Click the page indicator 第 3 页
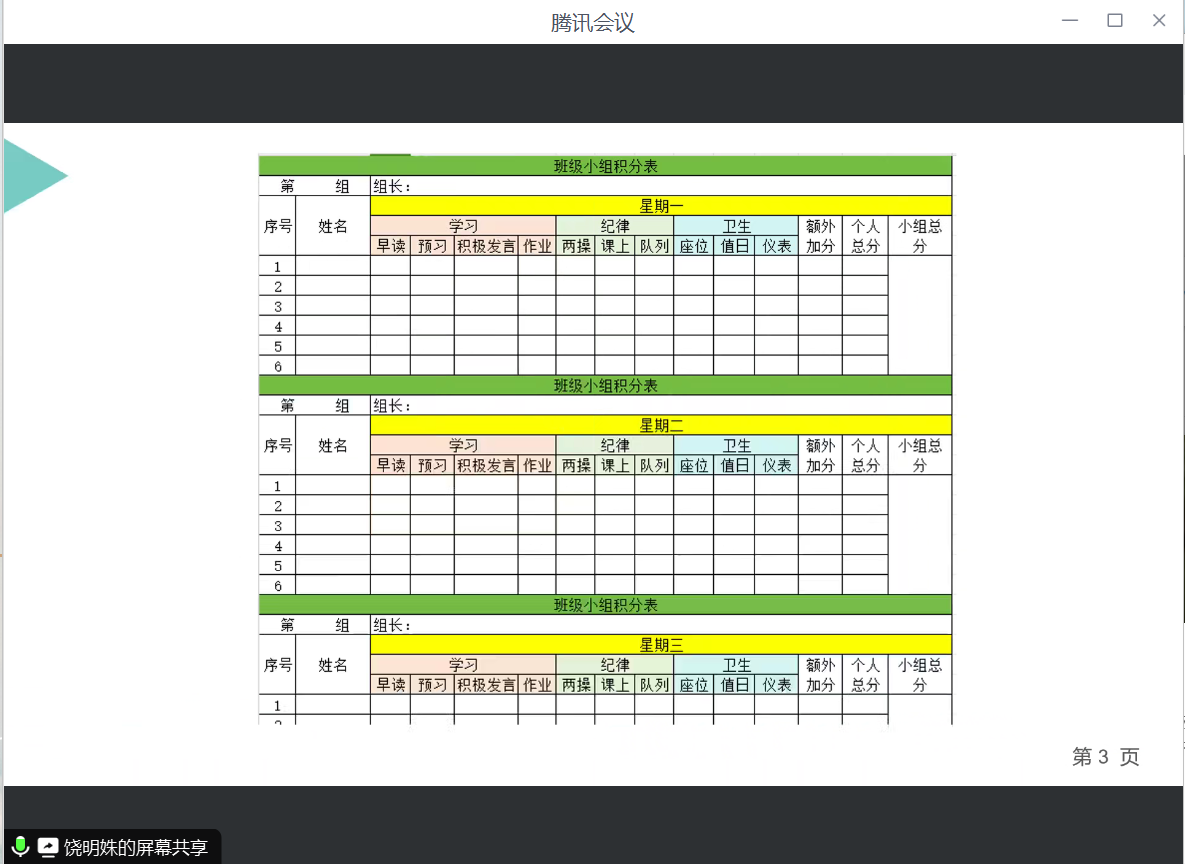The width and height of the screenshot is (1185, 864). tap(1103, 758)
